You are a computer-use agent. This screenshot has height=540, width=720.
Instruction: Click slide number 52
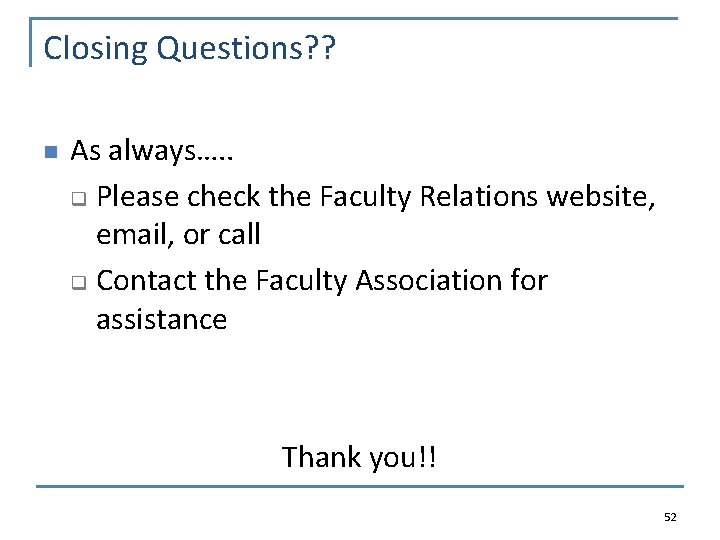(x=670, y=518)
